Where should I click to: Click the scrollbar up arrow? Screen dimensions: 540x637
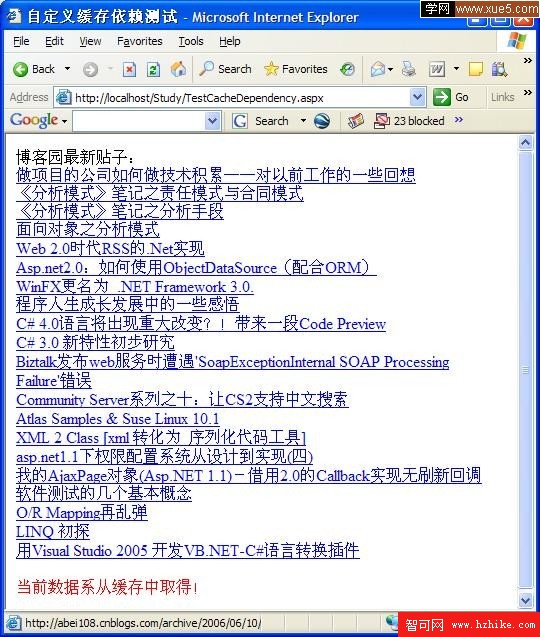[525, 142]
